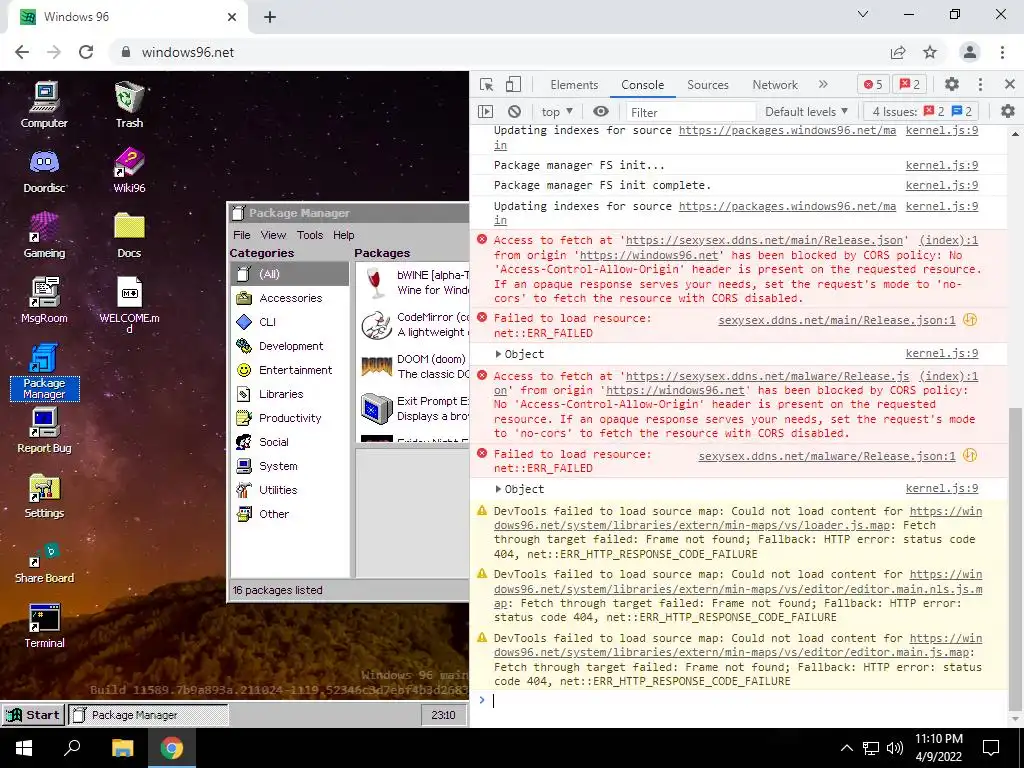
Task: Click the Package Manager taskbar button
Action: [148, 715]
